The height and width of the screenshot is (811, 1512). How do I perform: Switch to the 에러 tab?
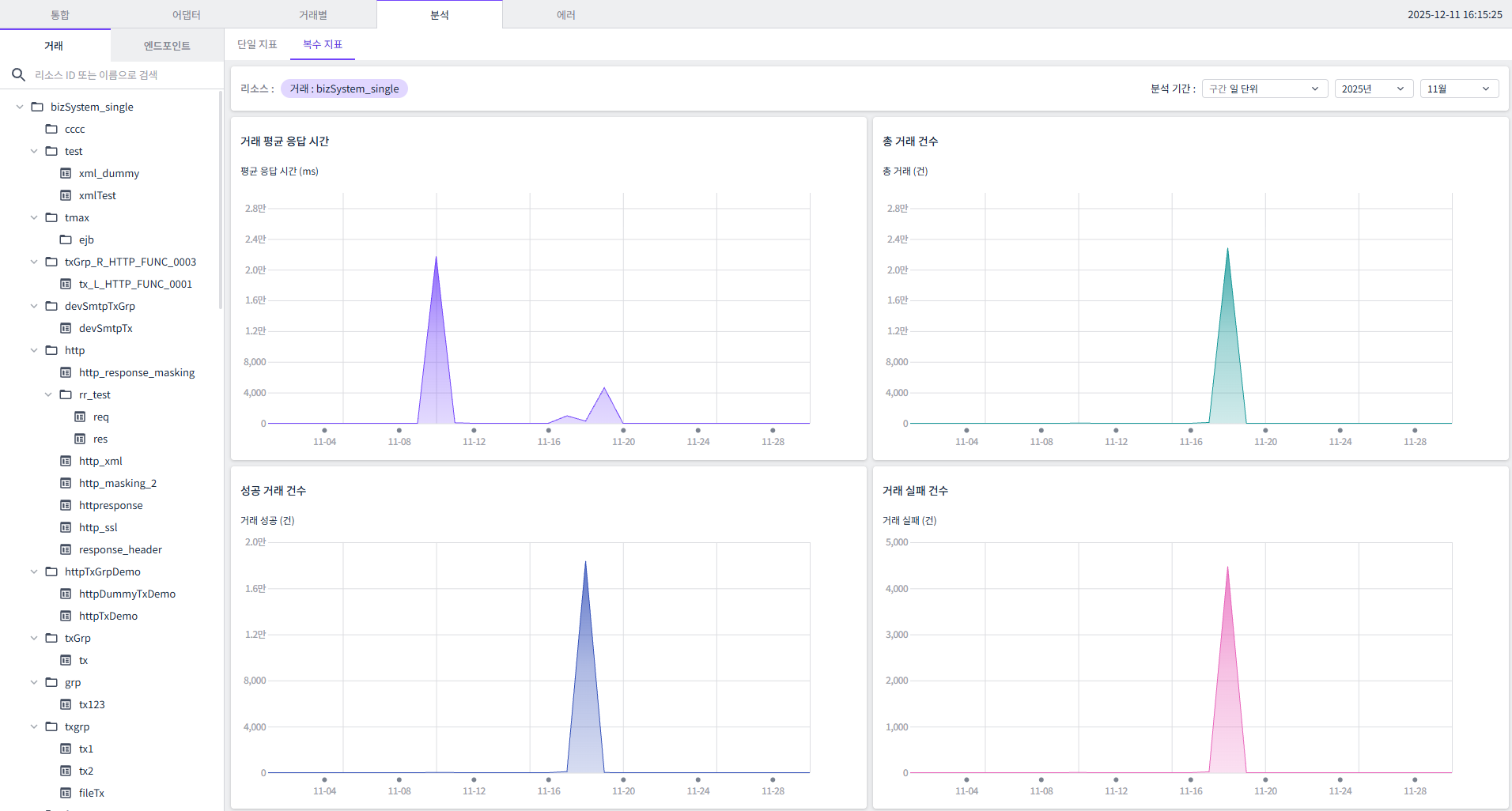[x=566, y=14]
